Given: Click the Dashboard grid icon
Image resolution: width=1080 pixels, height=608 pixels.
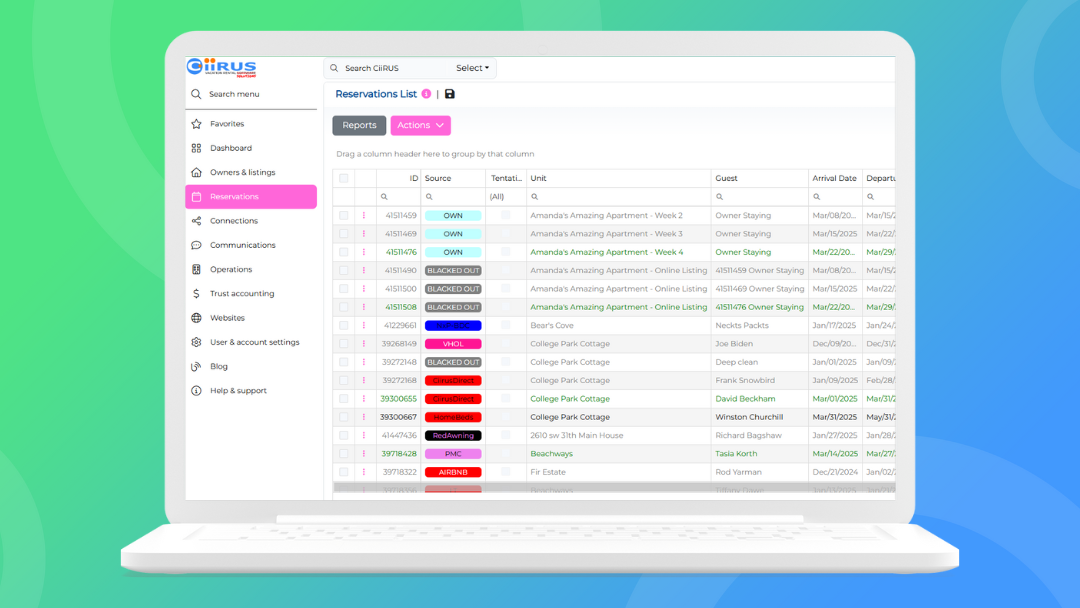Looking at the screenshot, I should 196,148.
